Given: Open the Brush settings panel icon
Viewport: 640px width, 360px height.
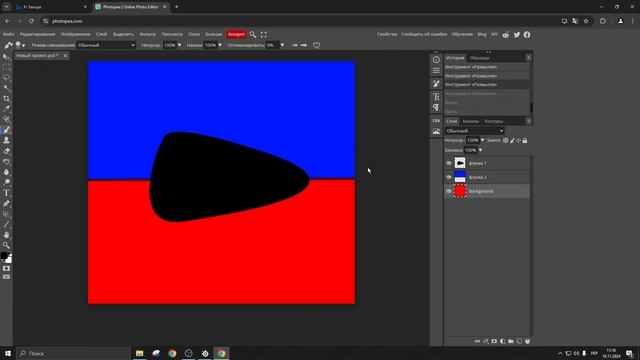Looking at the screenshot, I should point(436,84).
